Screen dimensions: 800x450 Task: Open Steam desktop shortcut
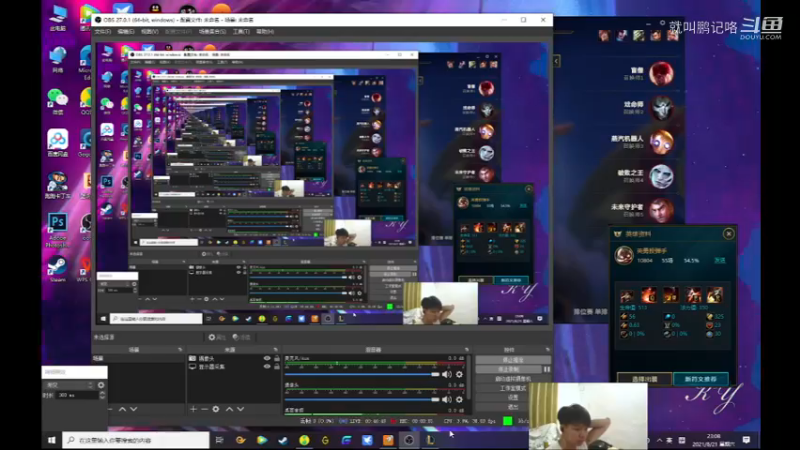(57, 270)
